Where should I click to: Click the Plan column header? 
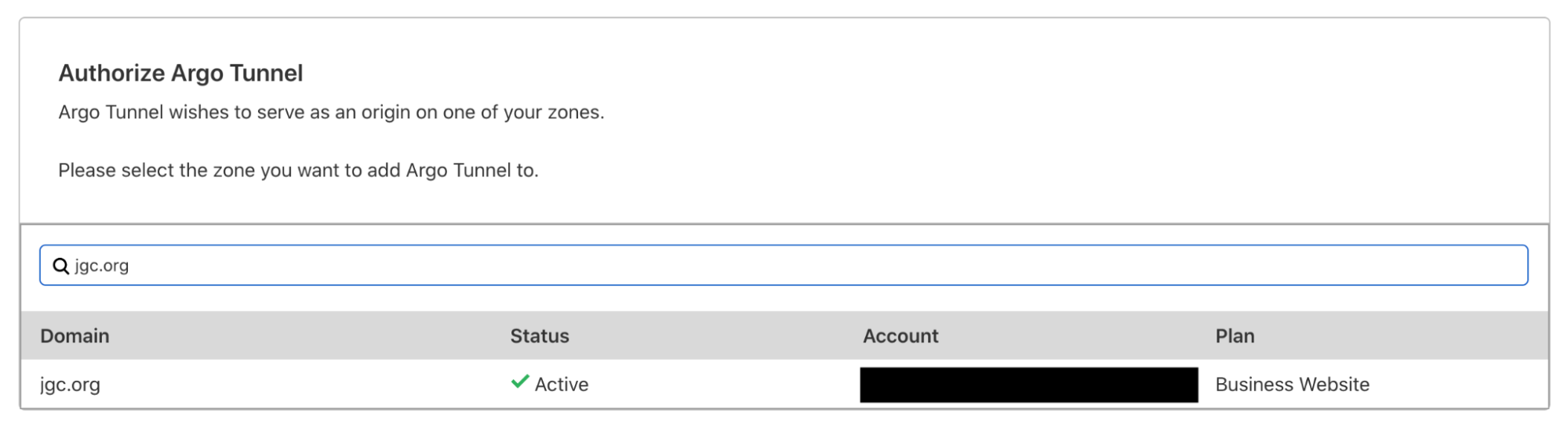pyautogui.click(x=1235, y=336)
